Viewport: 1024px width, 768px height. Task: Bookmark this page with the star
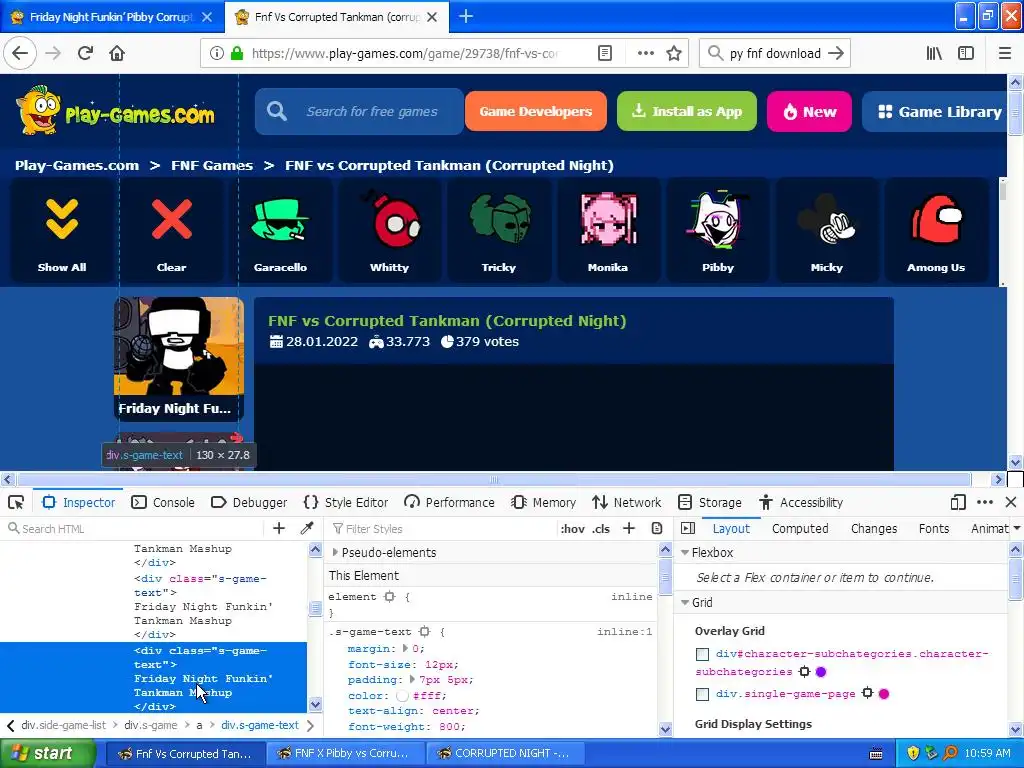coord(674,53)
